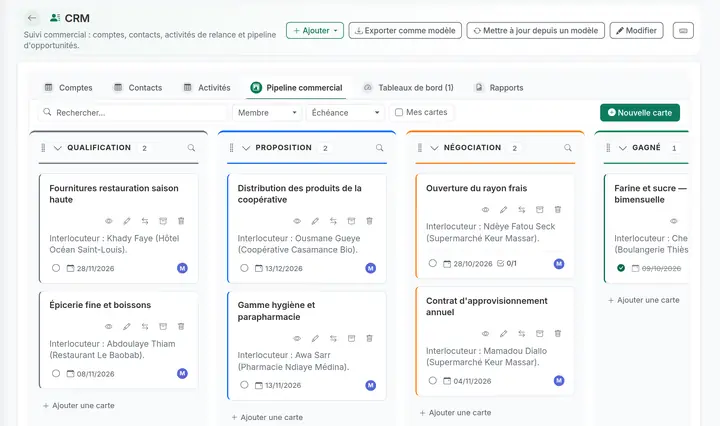
Task: Search within the Proposition column
Action: (x=379, y=148)
